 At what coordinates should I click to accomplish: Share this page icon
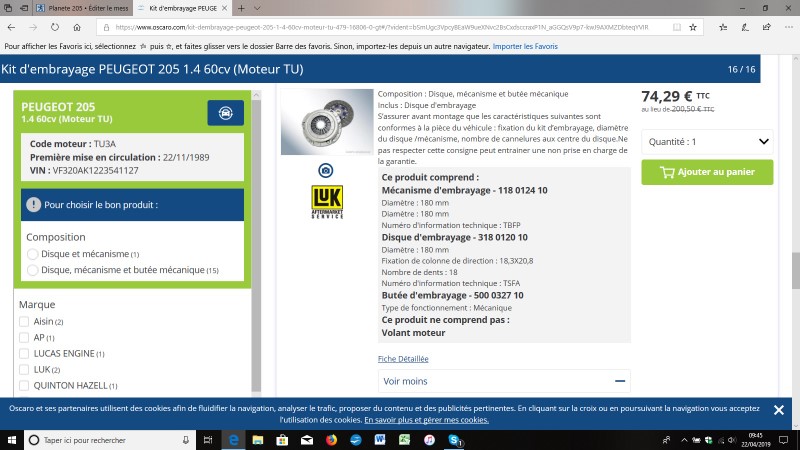click(x=766, y=27)
